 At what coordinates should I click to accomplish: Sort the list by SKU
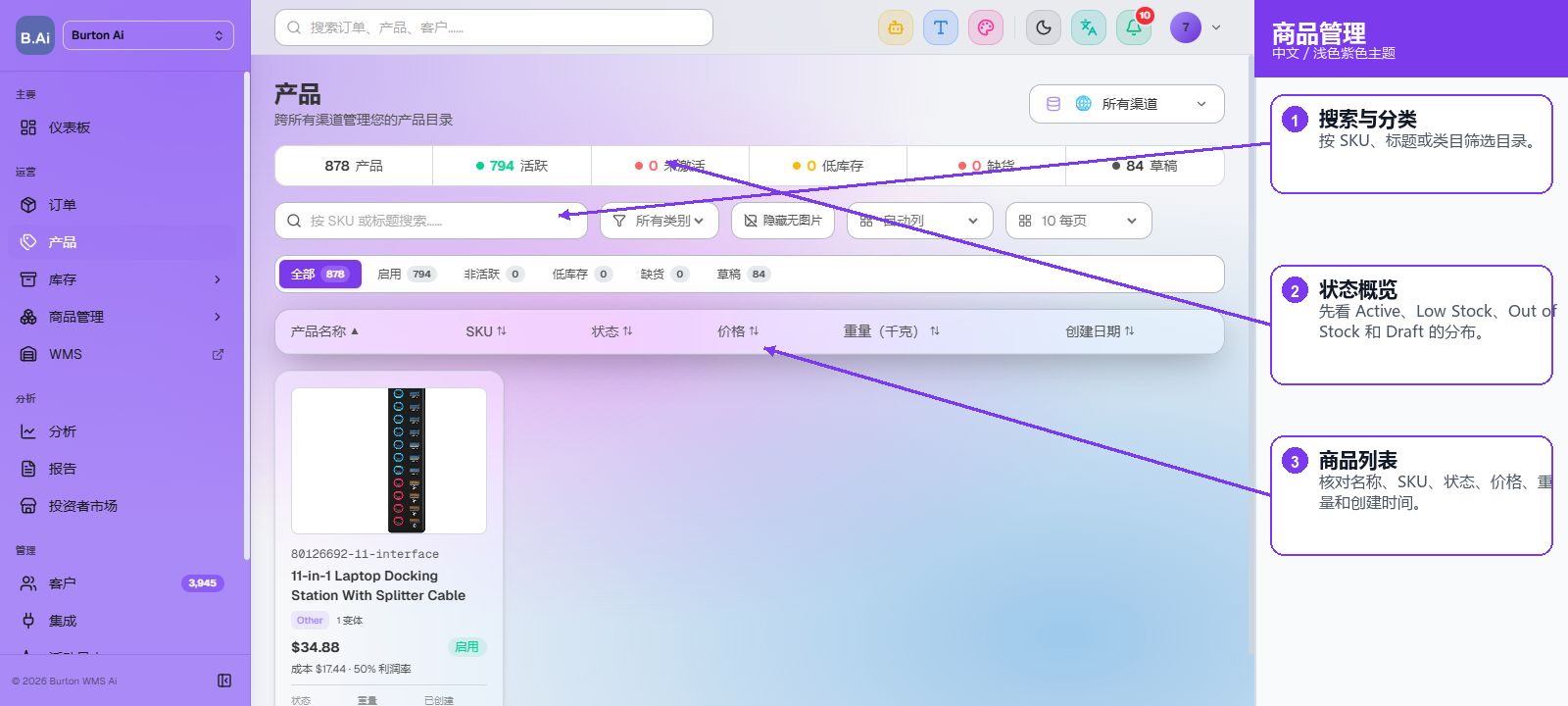click(x=486, y=331)
